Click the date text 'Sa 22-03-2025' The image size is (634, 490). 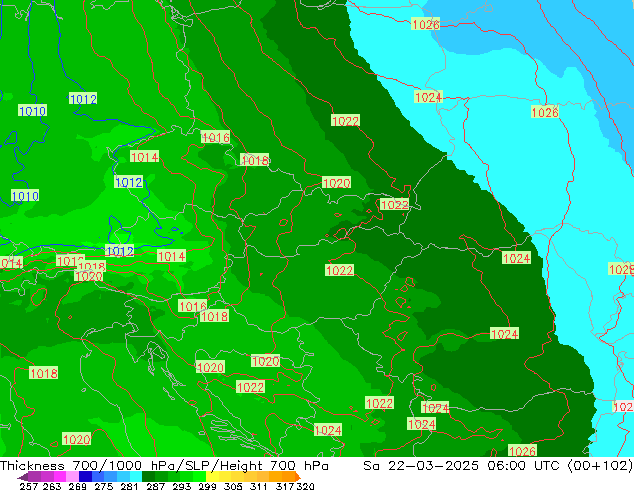(421, 465)
